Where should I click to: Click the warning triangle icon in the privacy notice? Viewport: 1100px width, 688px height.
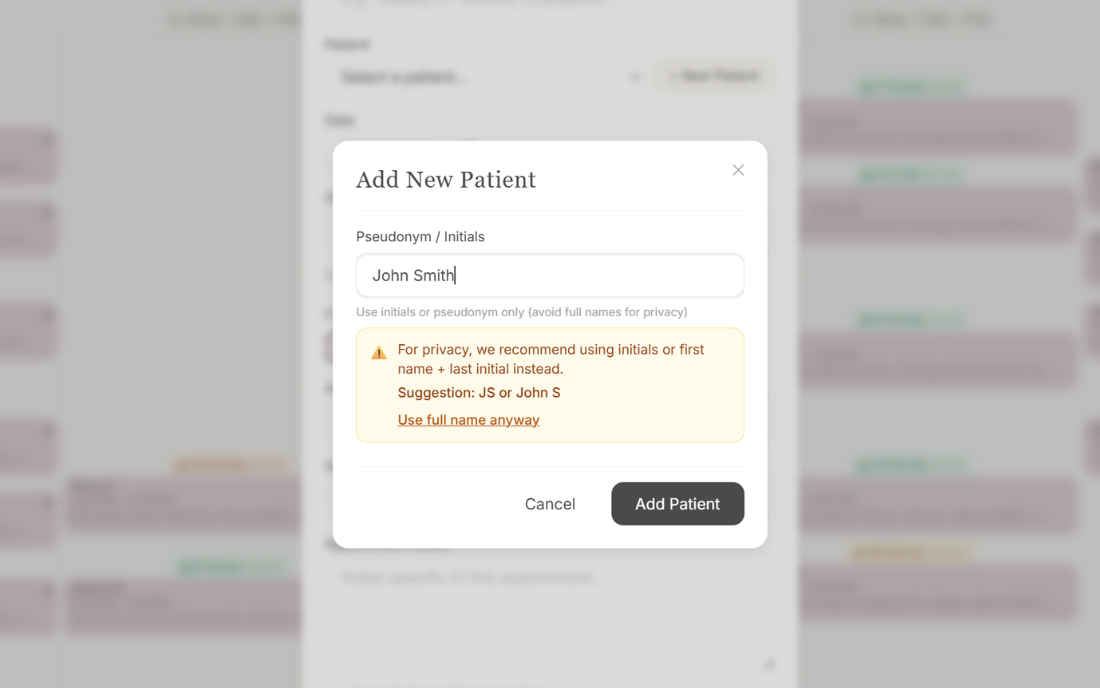[x=379, y=351]
